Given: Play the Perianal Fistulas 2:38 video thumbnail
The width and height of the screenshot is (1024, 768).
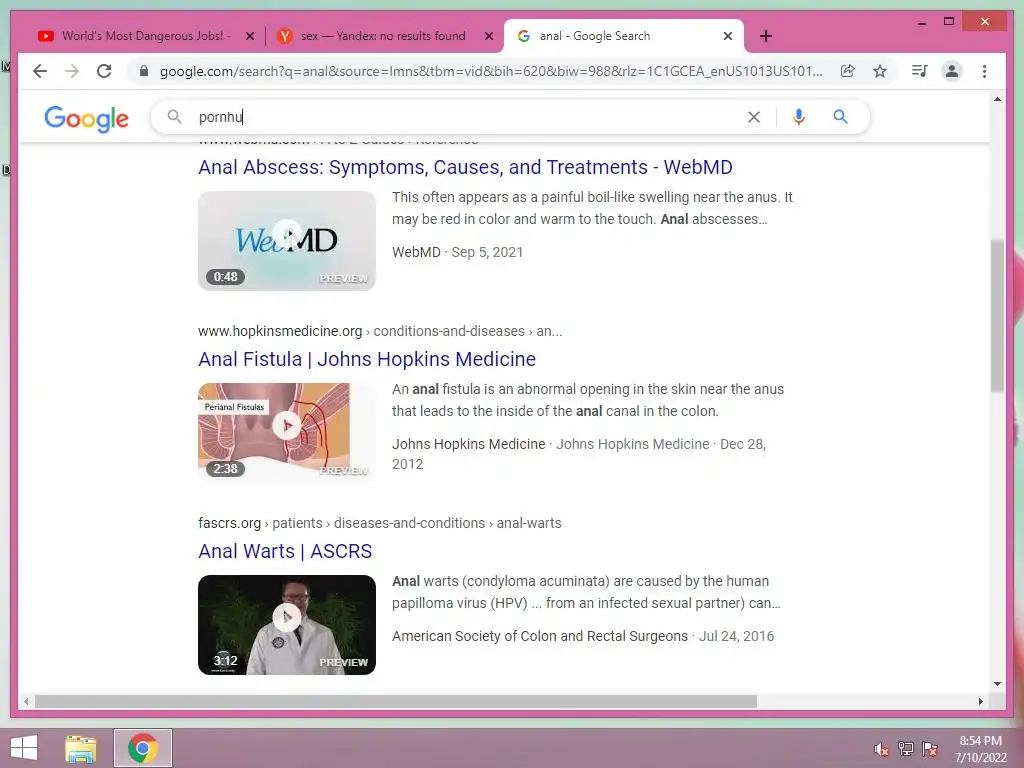Looking at the screenshot, I should pyautogui.click(x=287, y=432).
